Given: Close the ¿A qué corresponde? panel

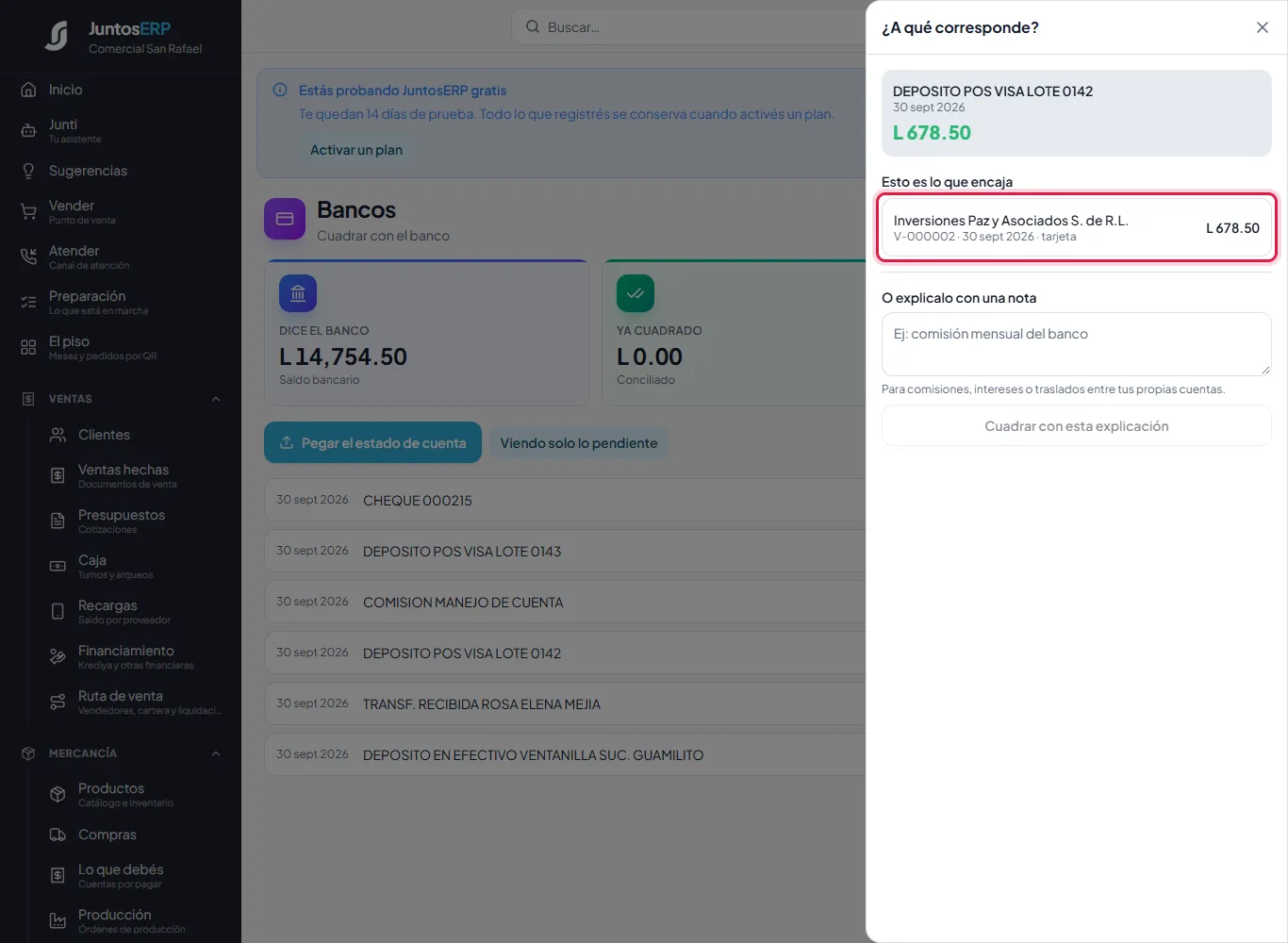Looking at the screenshot, I should pos(1262,27).
